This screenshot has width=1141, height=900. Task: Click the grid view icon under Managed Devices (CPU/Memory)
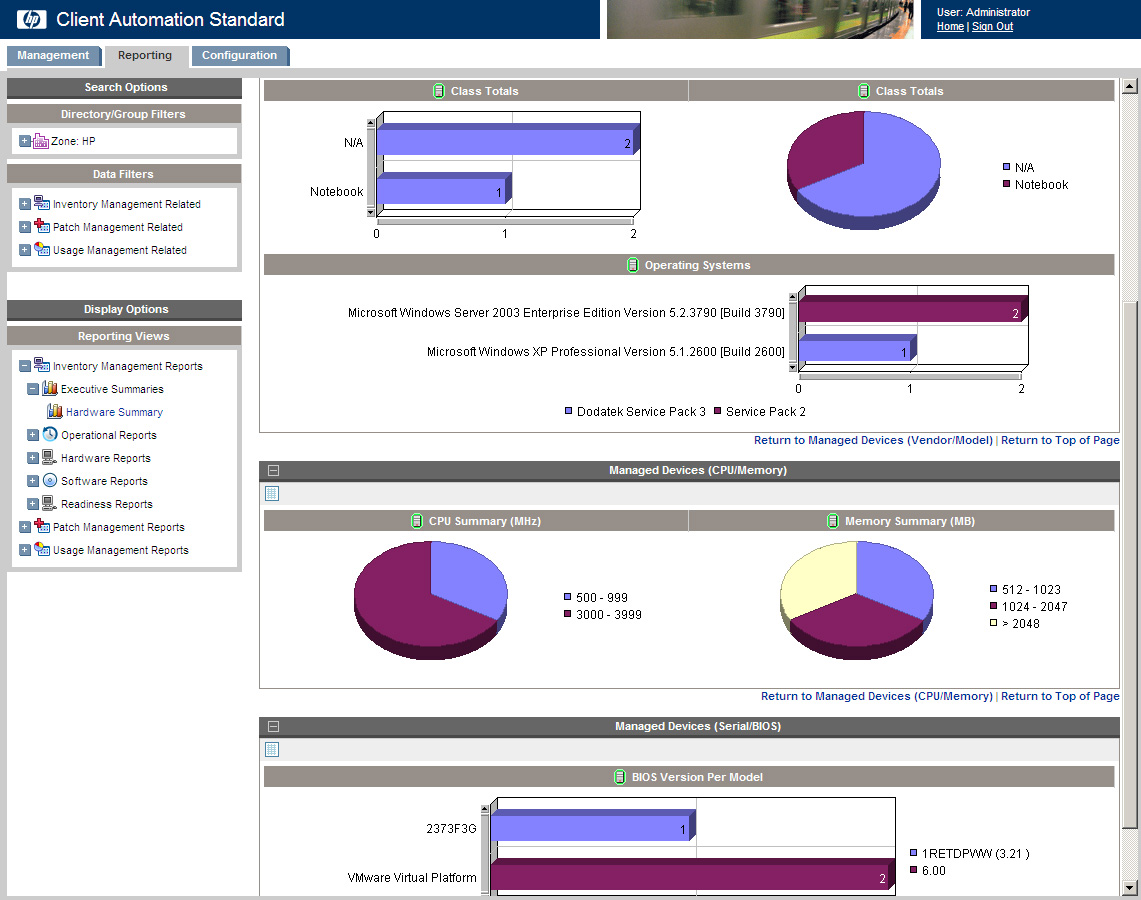pyautogui.click(x=272, y=493)
